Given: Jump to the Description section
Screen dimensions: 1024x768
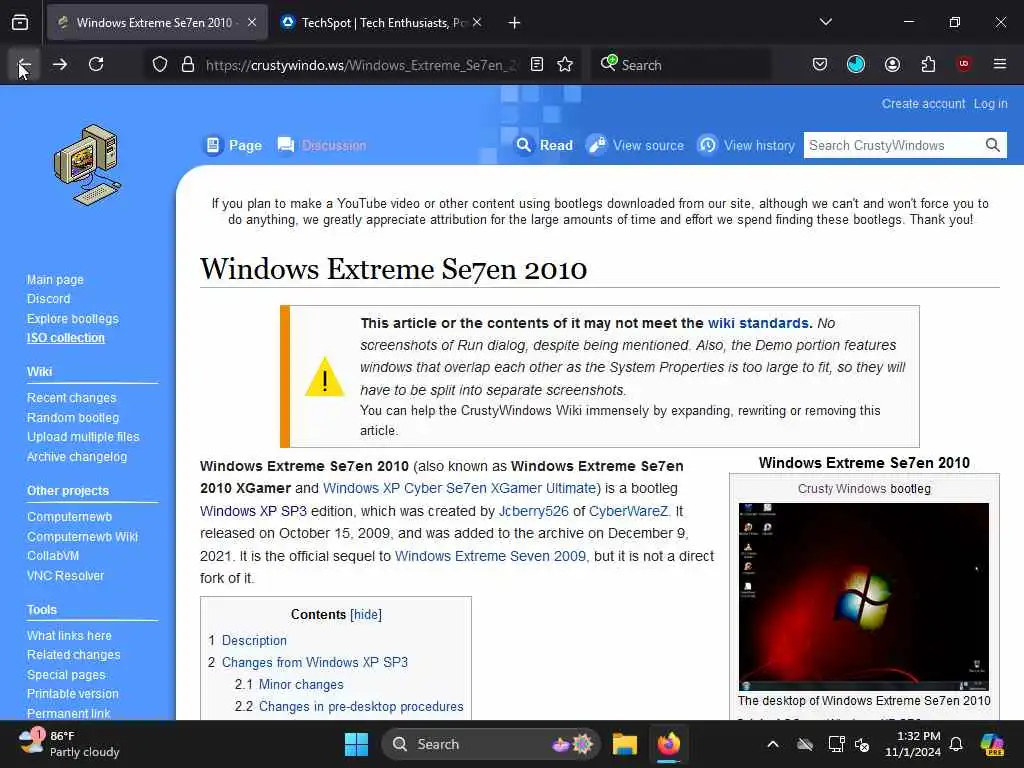Looking at the screenshot, I should [254, 641].
